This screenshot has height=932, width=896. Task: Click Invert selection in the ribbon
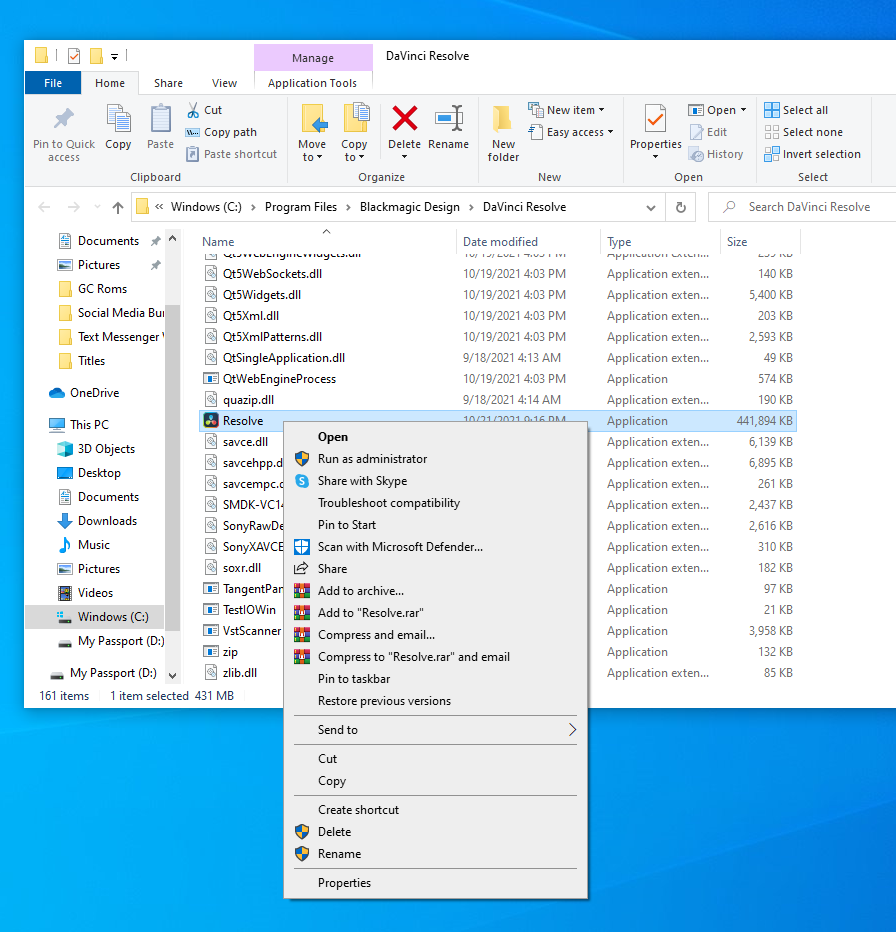[x=812, y=154]
